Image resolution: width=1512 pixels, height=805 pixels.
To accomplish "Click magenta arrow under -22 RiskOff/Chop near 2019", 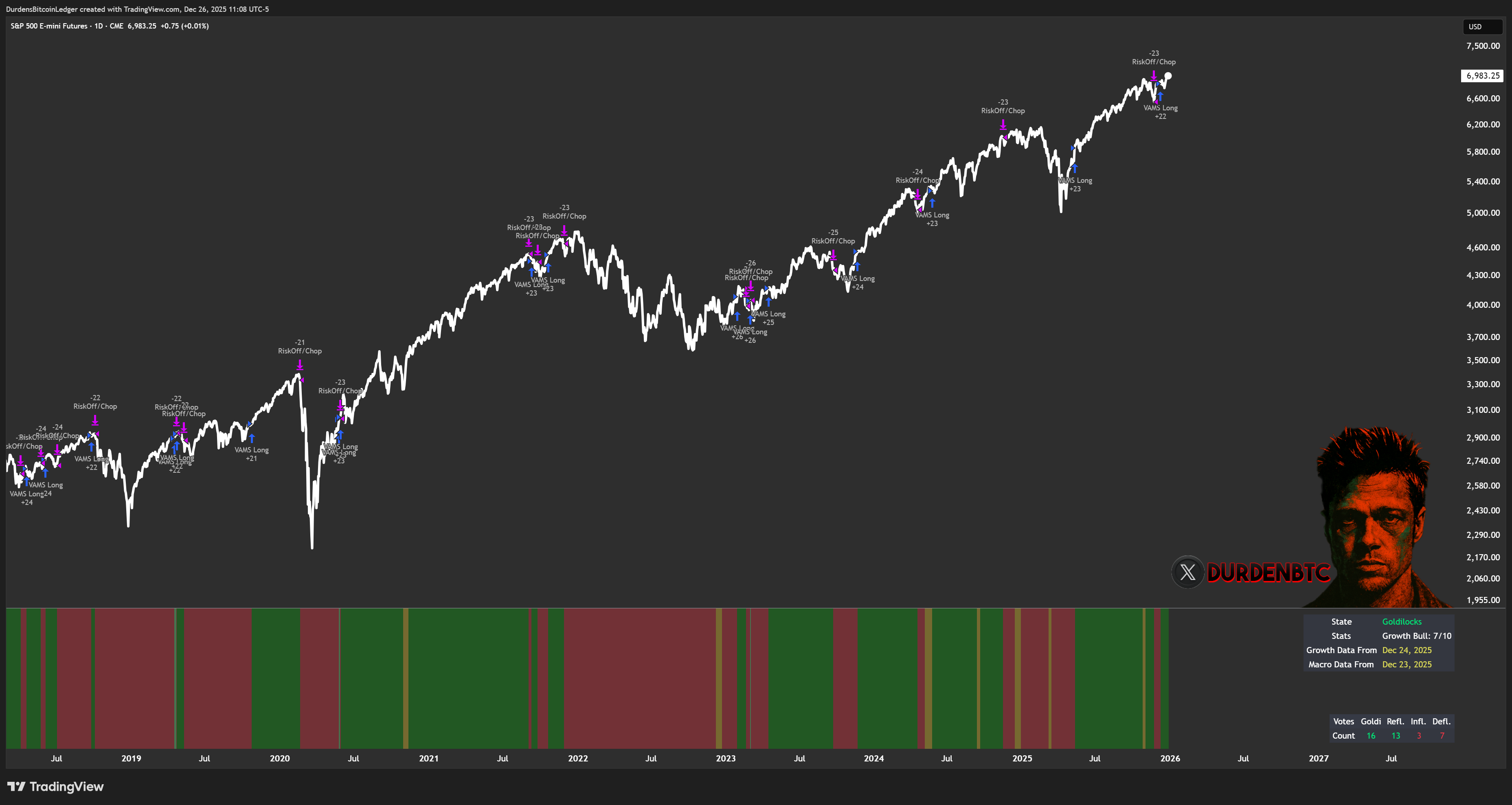I will [x=95, y=420].
